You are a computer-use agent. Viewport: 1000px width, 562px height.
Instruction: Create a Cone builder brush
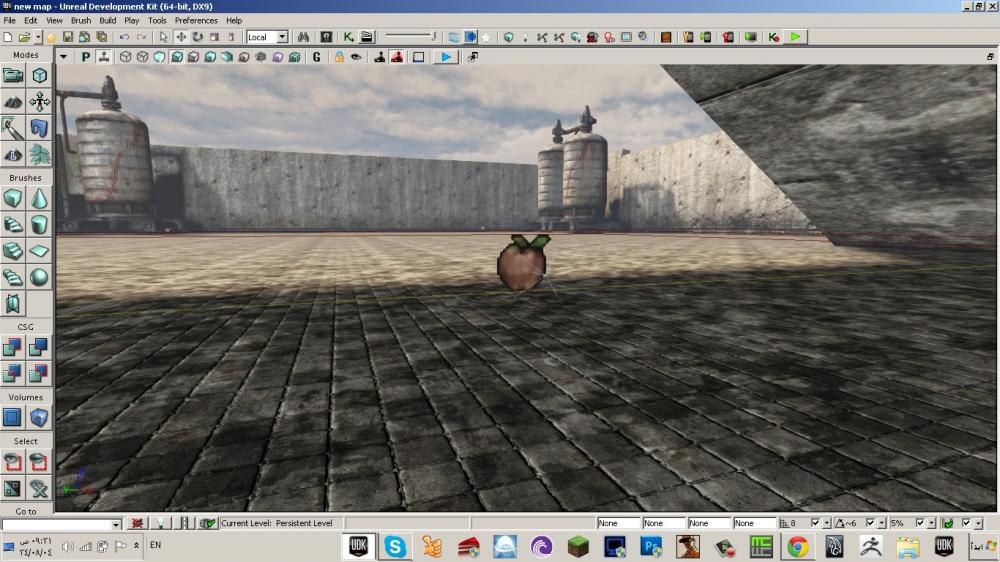[x=40, y=198]
